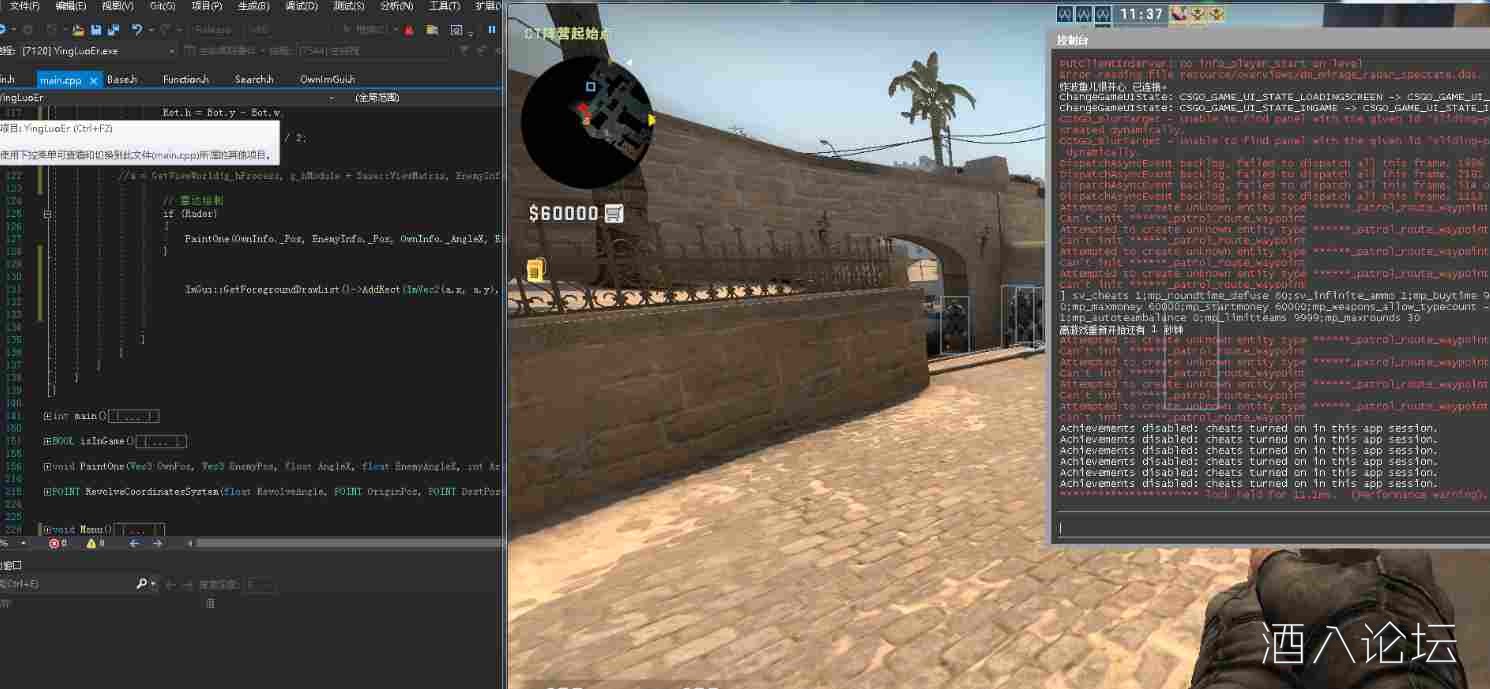Open the 测试(S) menu
The height and width of the screenshot is (689, 1490).
(x=348, y=6)
